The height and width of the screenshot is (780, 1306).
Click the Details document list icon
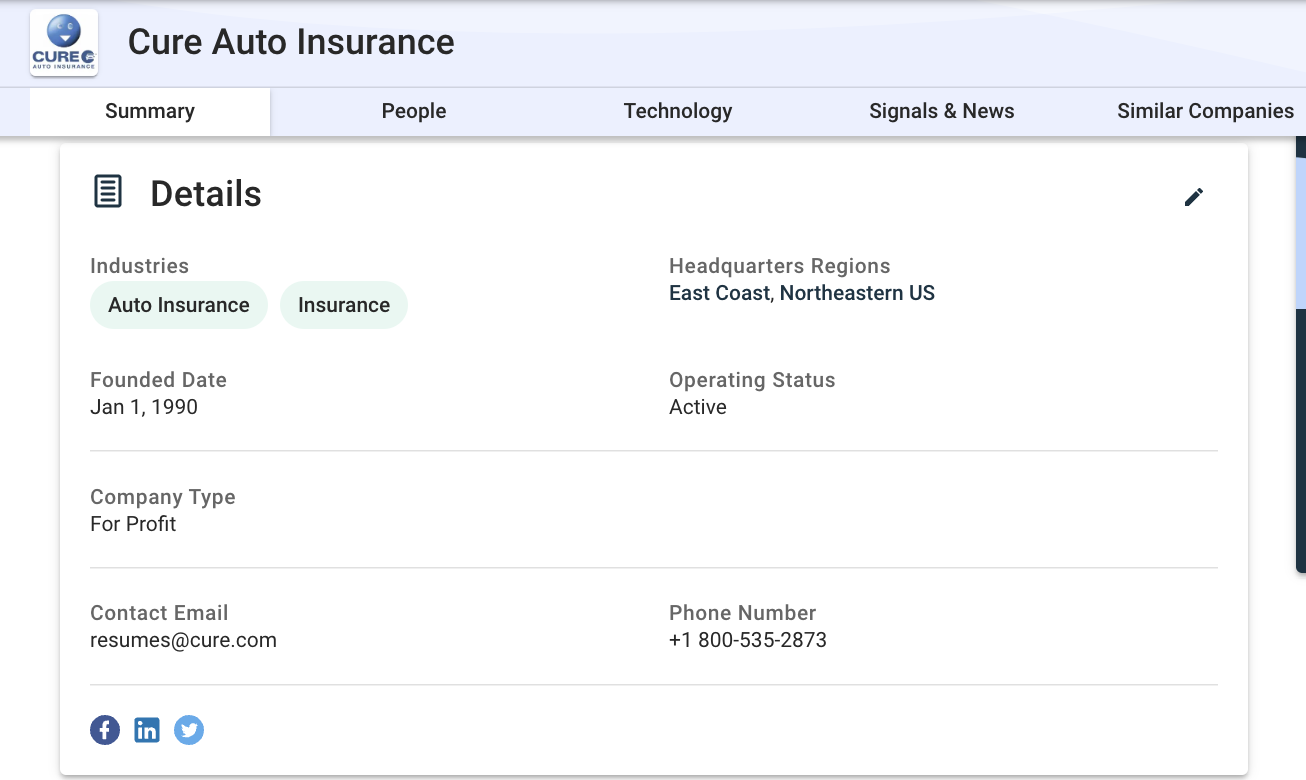[108, 191]
